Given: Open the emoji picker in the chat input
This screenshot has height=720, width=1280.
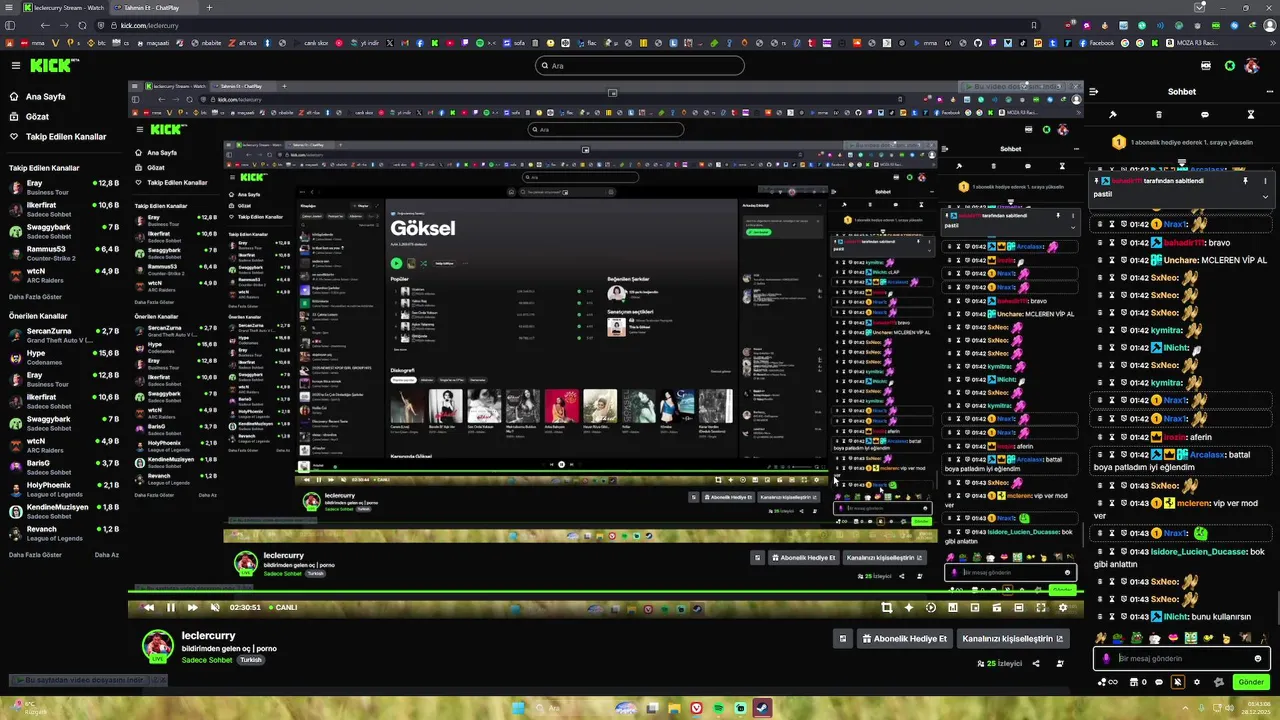Looking at the screenshot, I should pyautogui.click(x=1258, y=658).
